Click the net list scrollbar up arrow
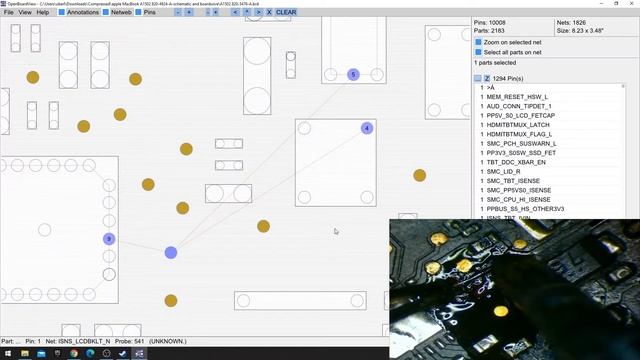 click(623, 86)
